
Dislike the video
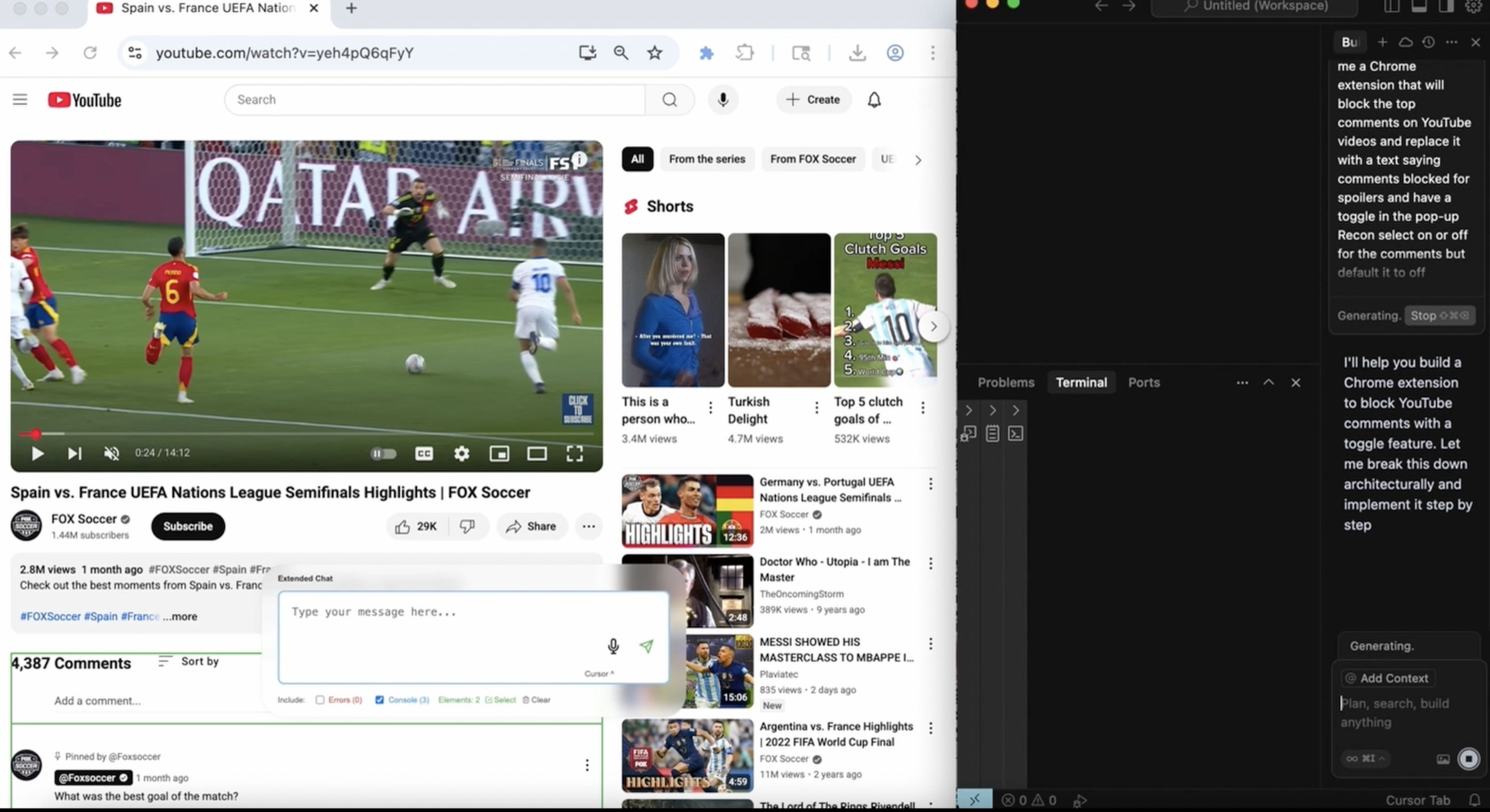[x=467, y=526]
